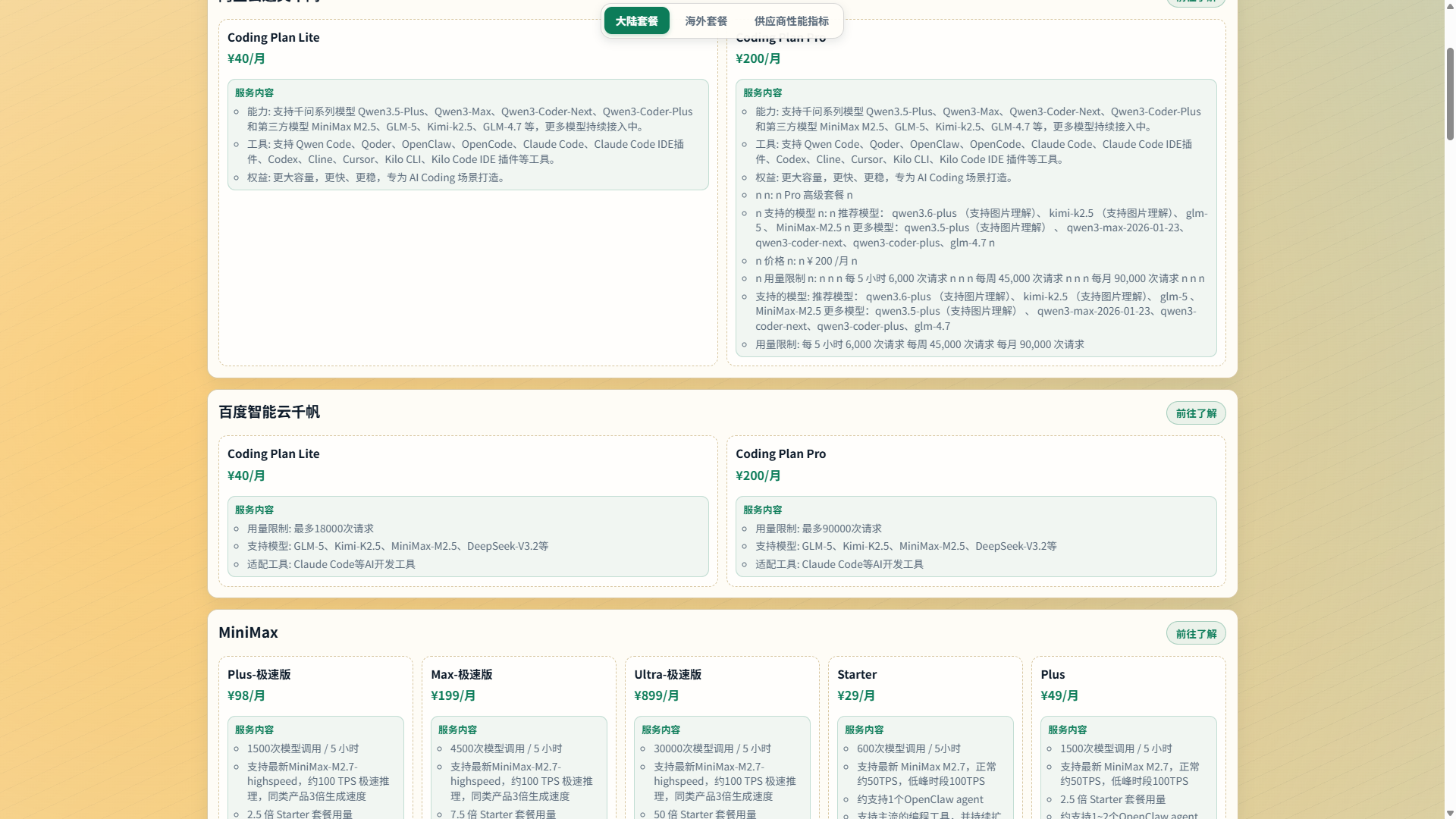Click 1500次模型调用 line in Plus-极速版 card

click(303, 748)
